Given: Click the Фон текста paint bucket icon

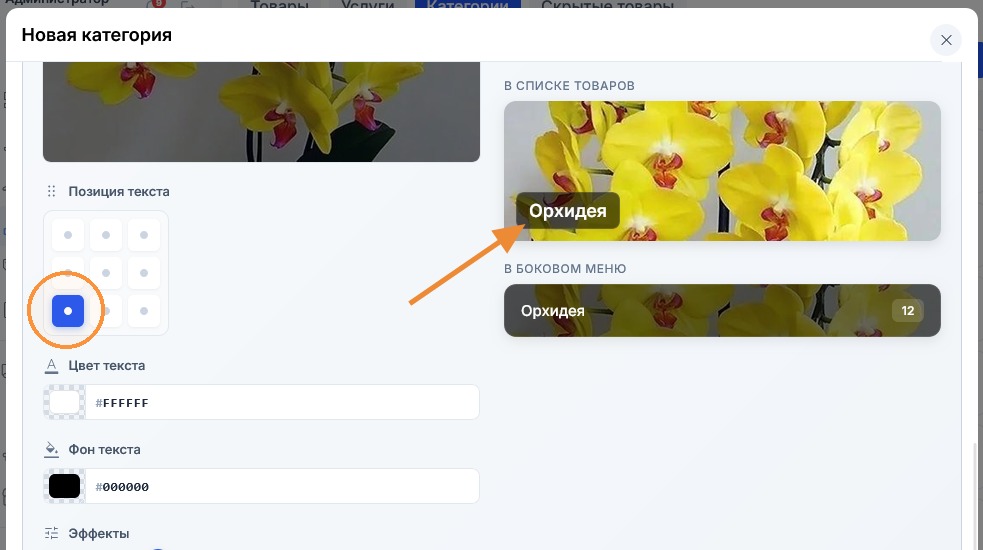Looking at the screenshot, I should pos(51,450).
